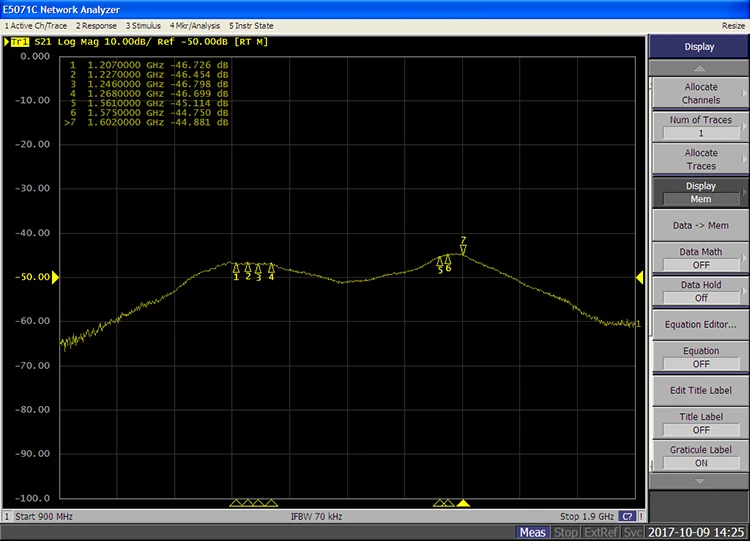Open the Instr State menu
The height and width of the screenshot is (541, 750).
[x=251, y=26]
